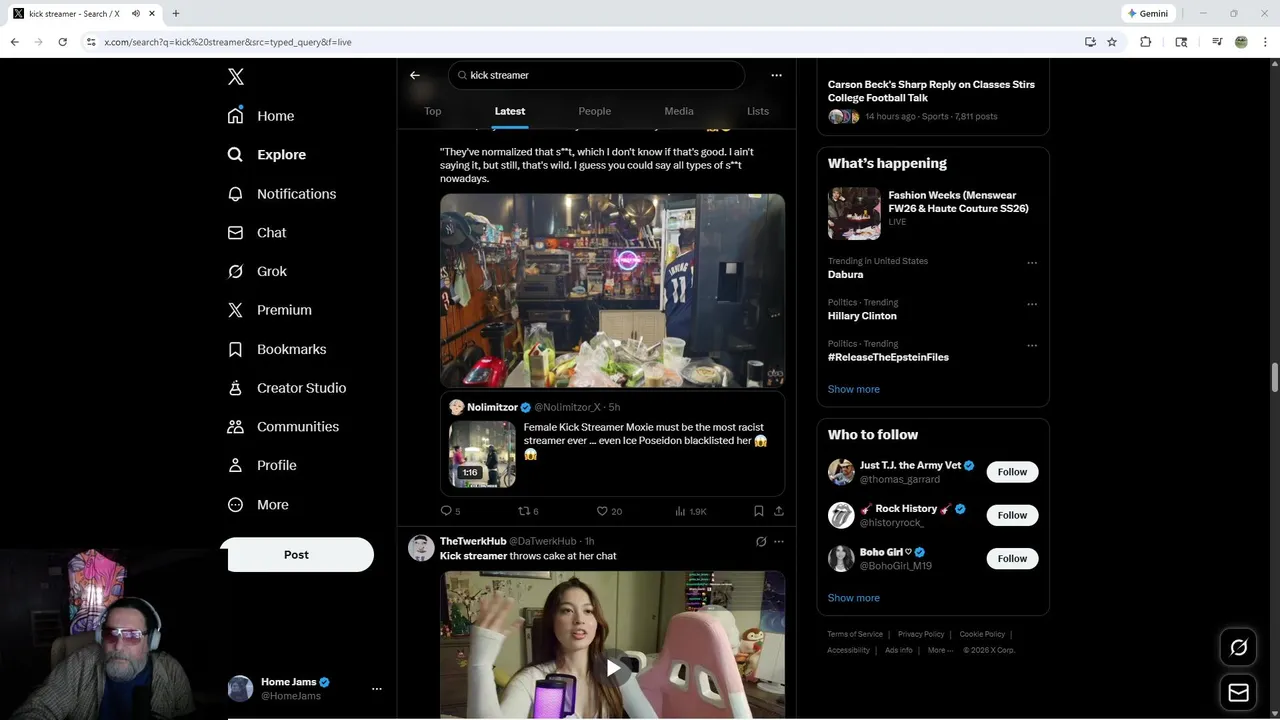Switch to the Lists tab
Viewport: 1280px width, 720px height.
[758, 111]
